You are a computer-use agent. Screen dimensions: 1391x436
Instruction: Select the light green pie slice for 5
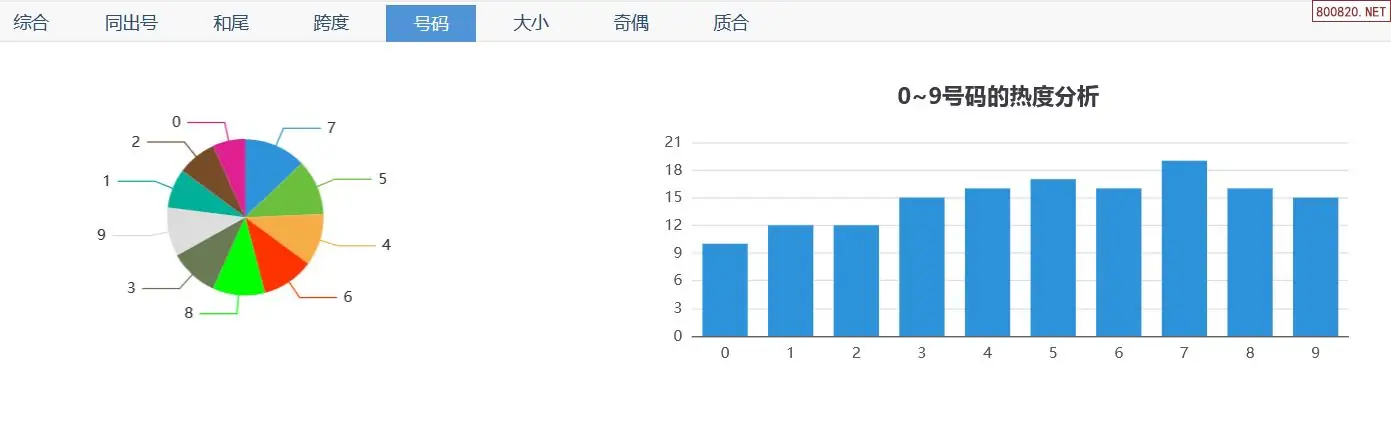tap(295, 195)
